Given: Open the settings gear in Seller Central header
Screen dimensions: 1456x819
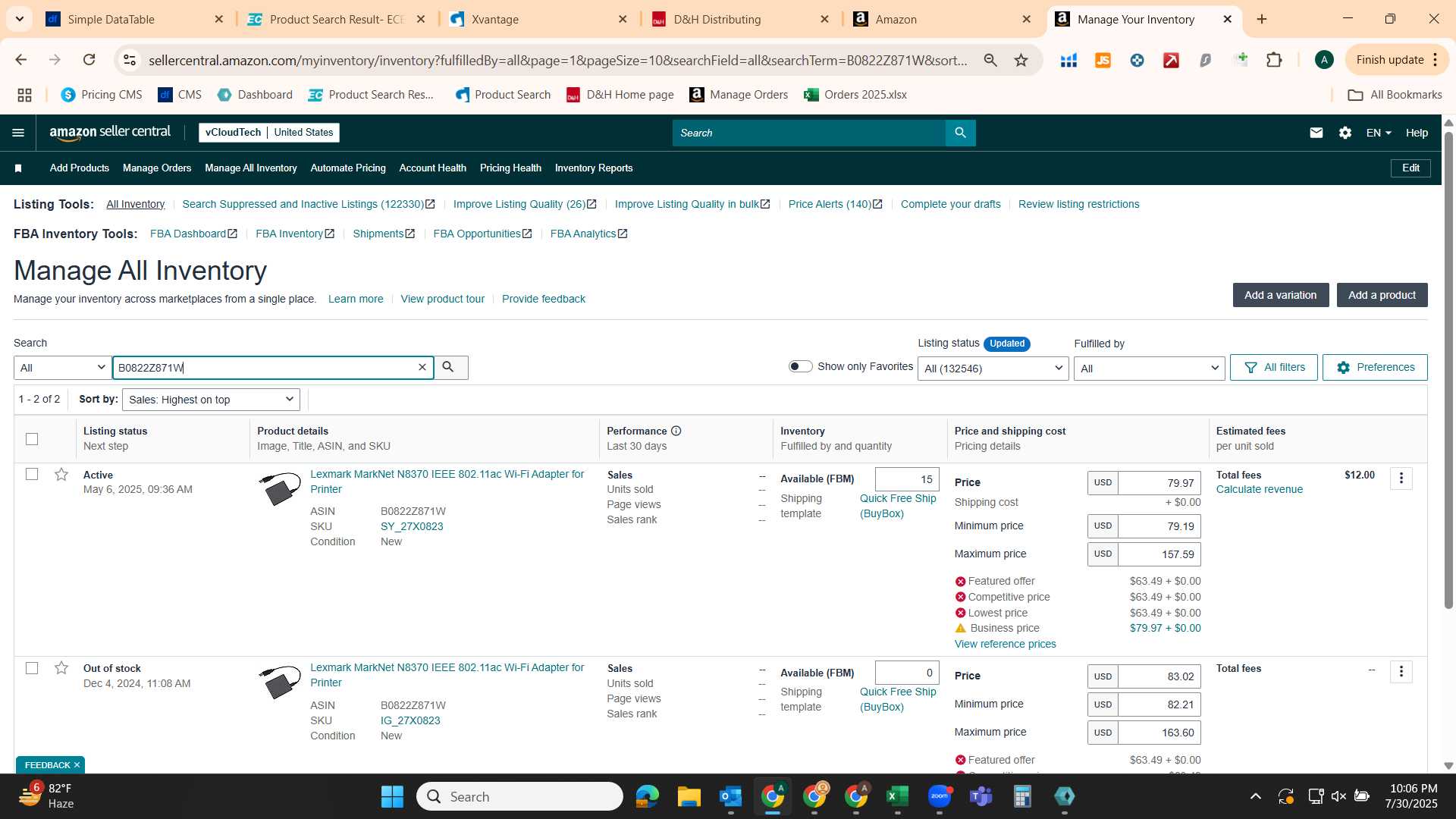Looking at the screenshot, I should click(1345, 133).
